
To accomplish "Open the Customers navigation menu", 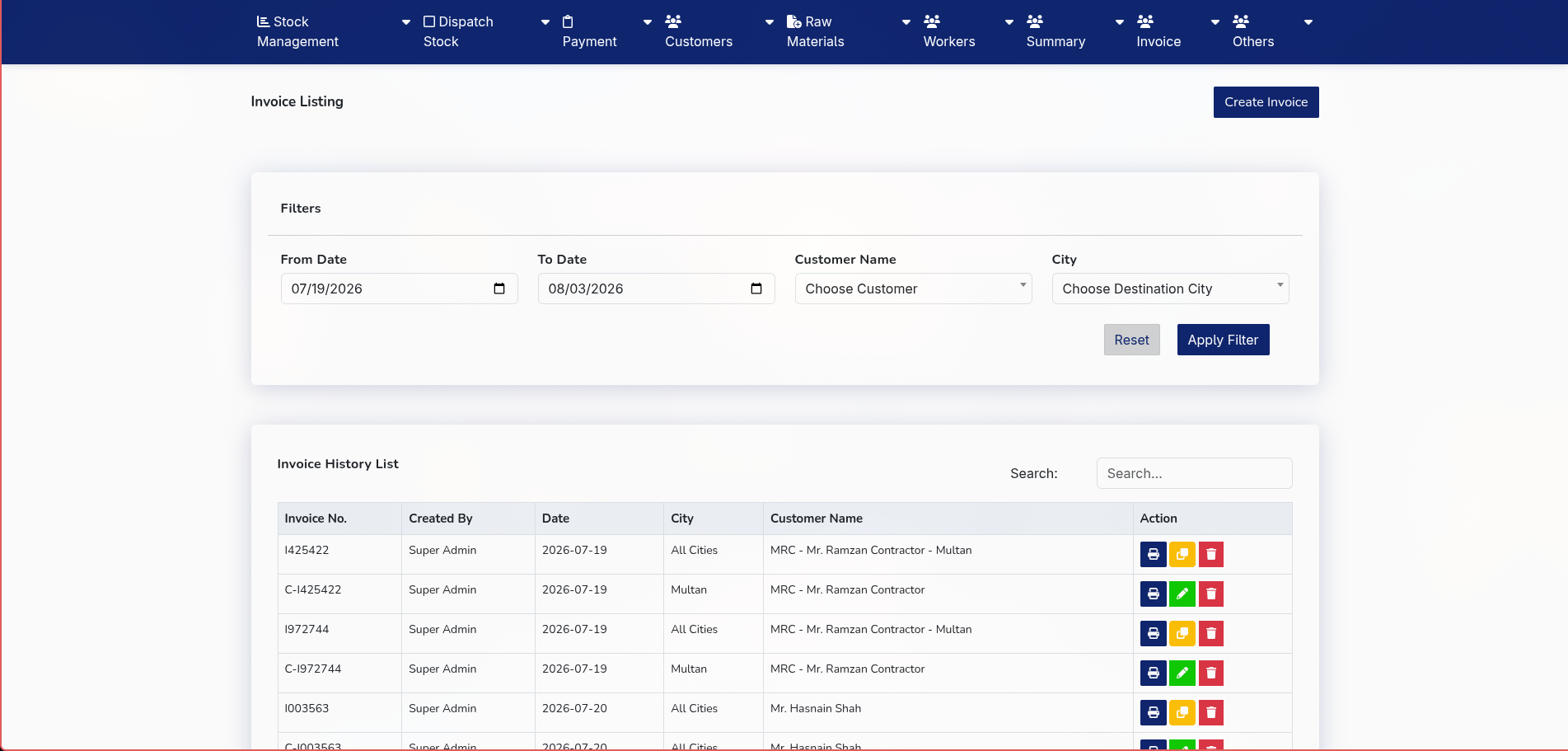I will click(699, 31).
